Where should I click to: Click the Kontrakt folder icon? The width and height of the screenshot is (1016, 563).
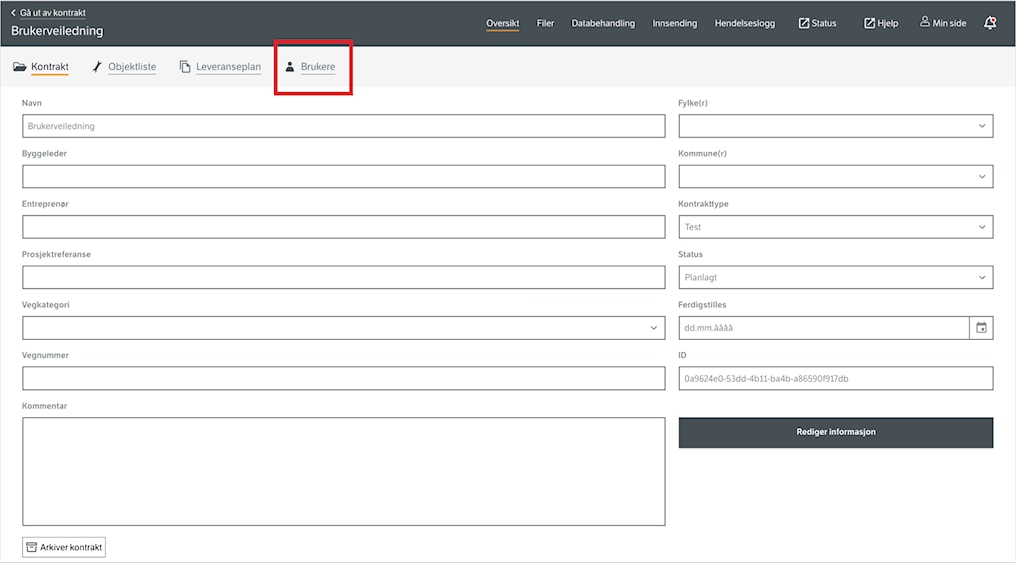coord(19,66)
